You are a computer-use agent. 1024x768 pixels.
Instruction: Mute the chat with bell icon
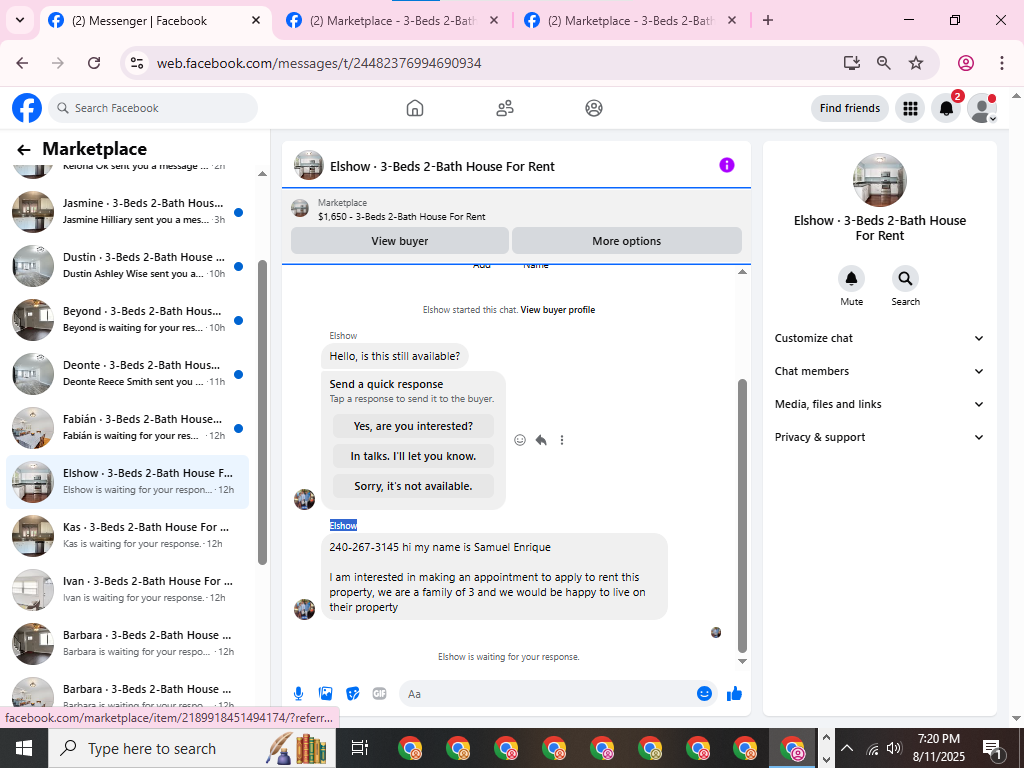click(x=851, y=279)
